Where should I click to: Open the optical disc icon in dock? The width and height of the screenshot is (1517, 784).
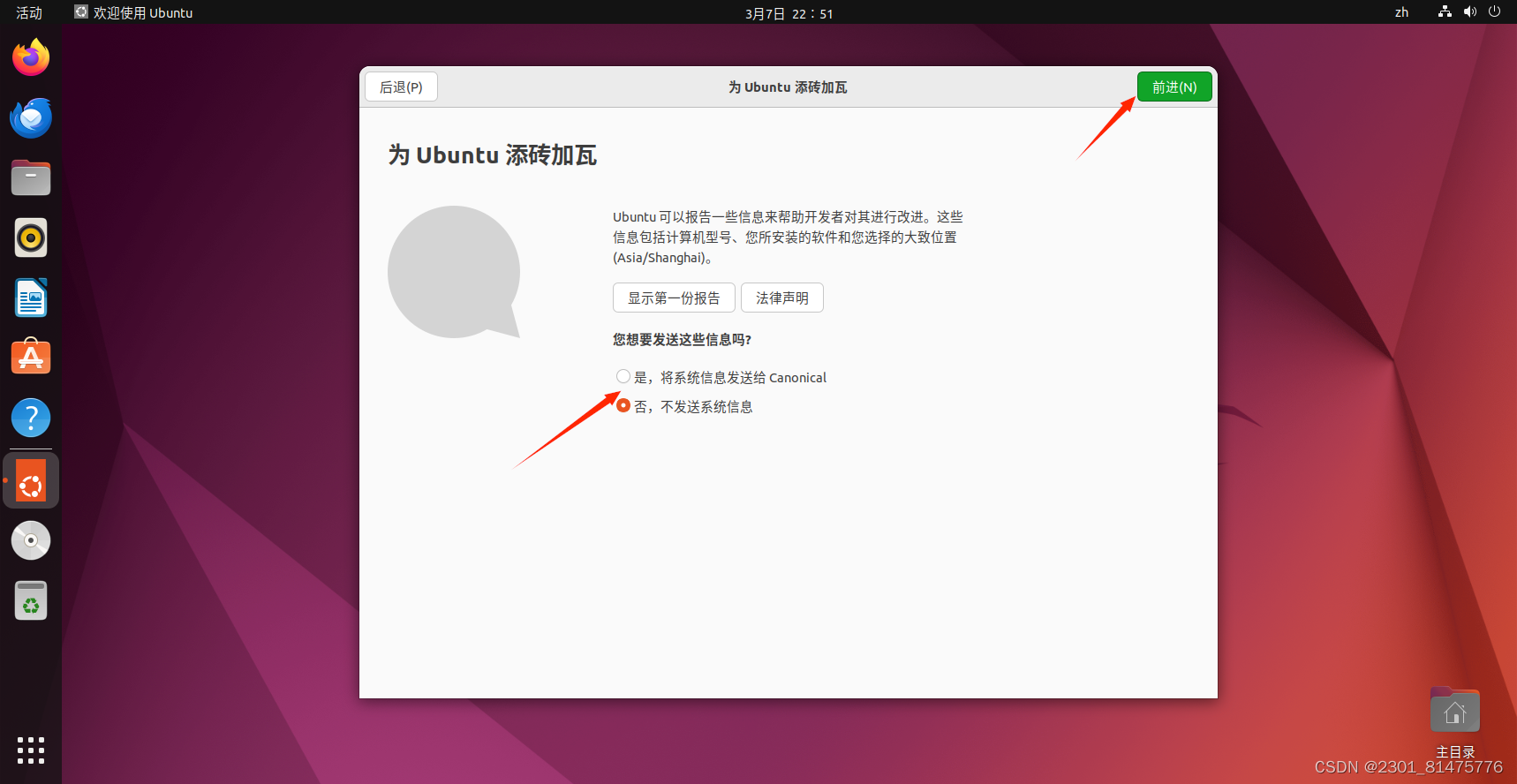click(31, 540)
